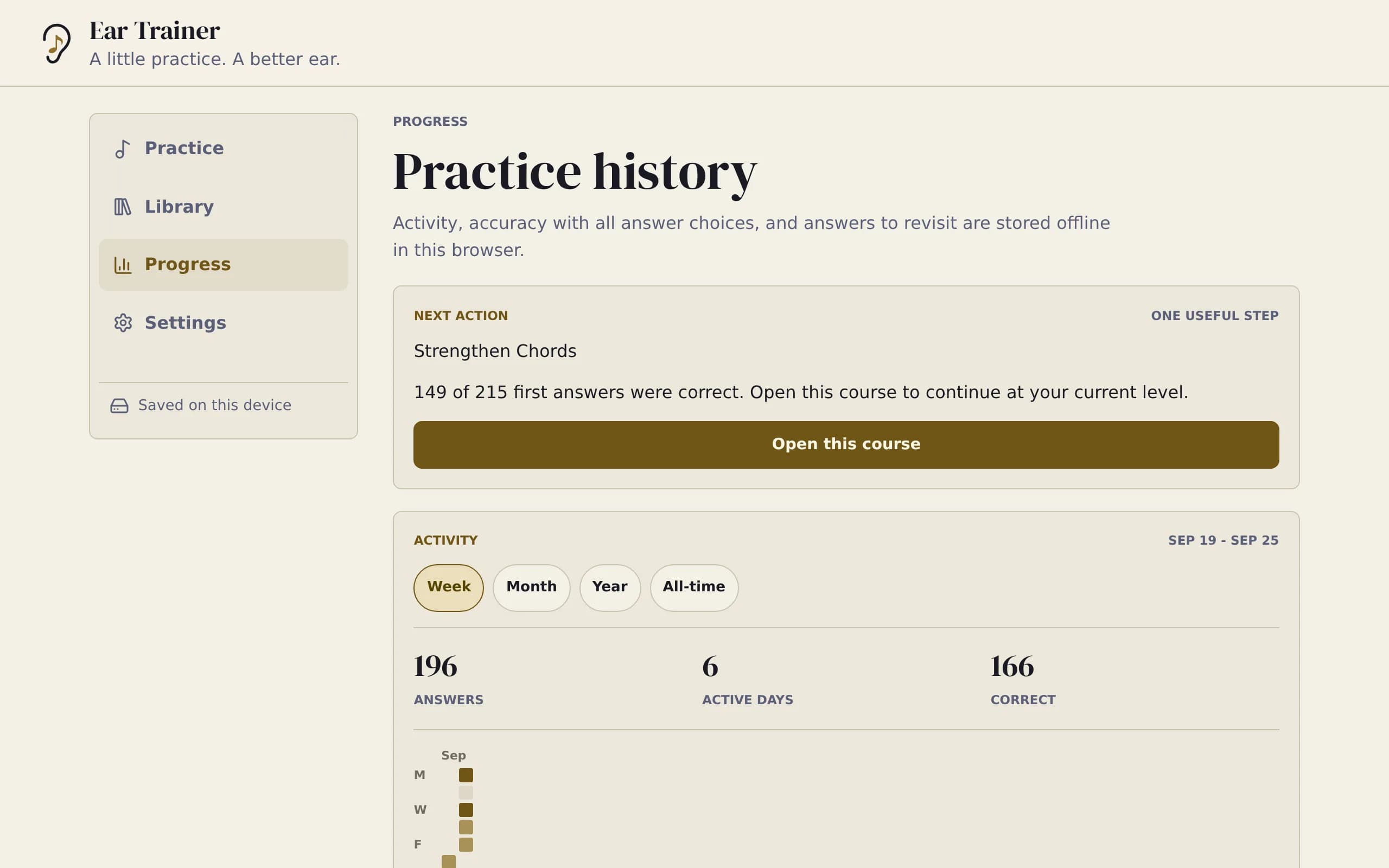Open the Practice page label

pos(184,148)
